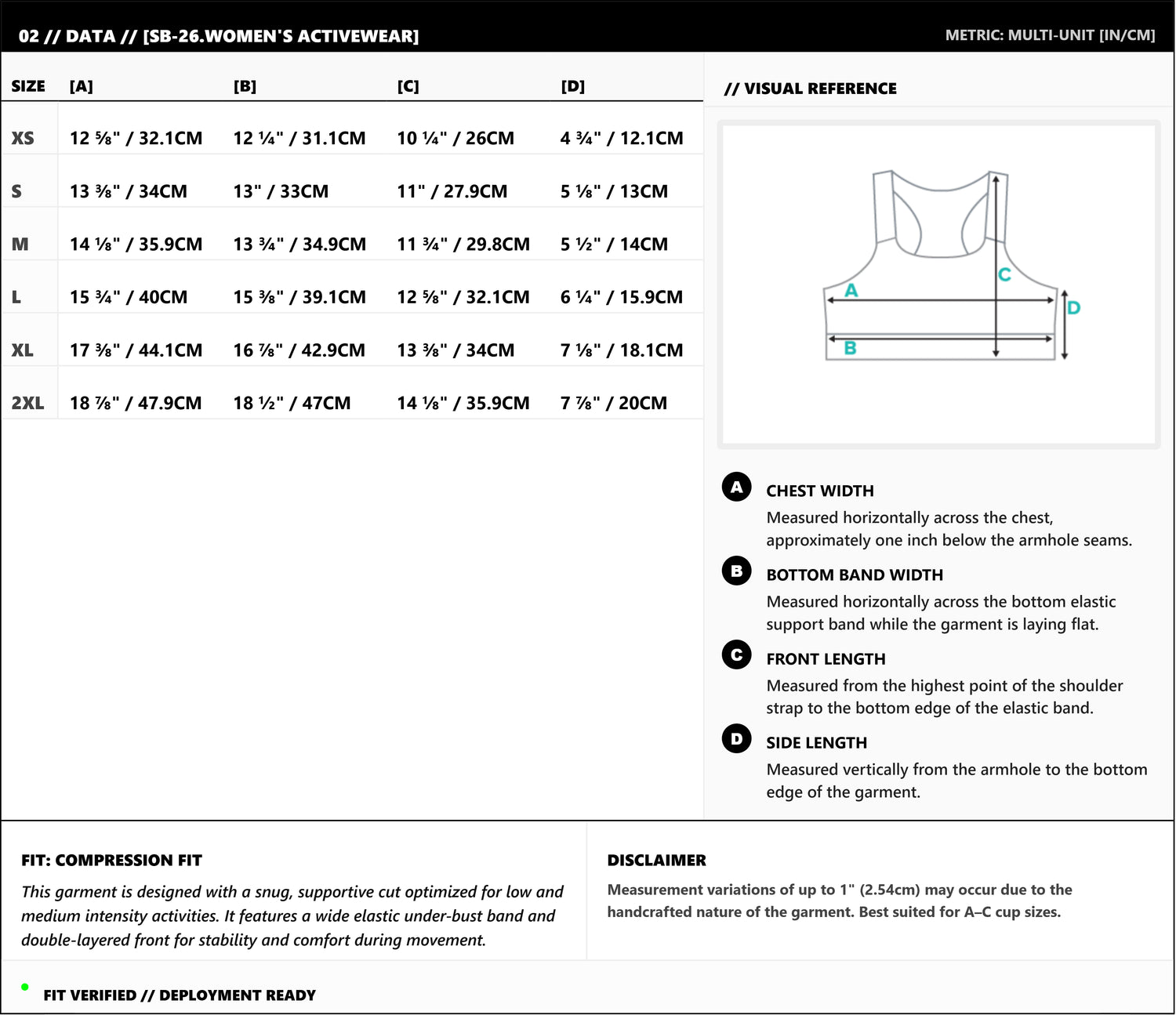Select the [C] column header
Screen dimensions: 1176x1015
click(408, 86)
